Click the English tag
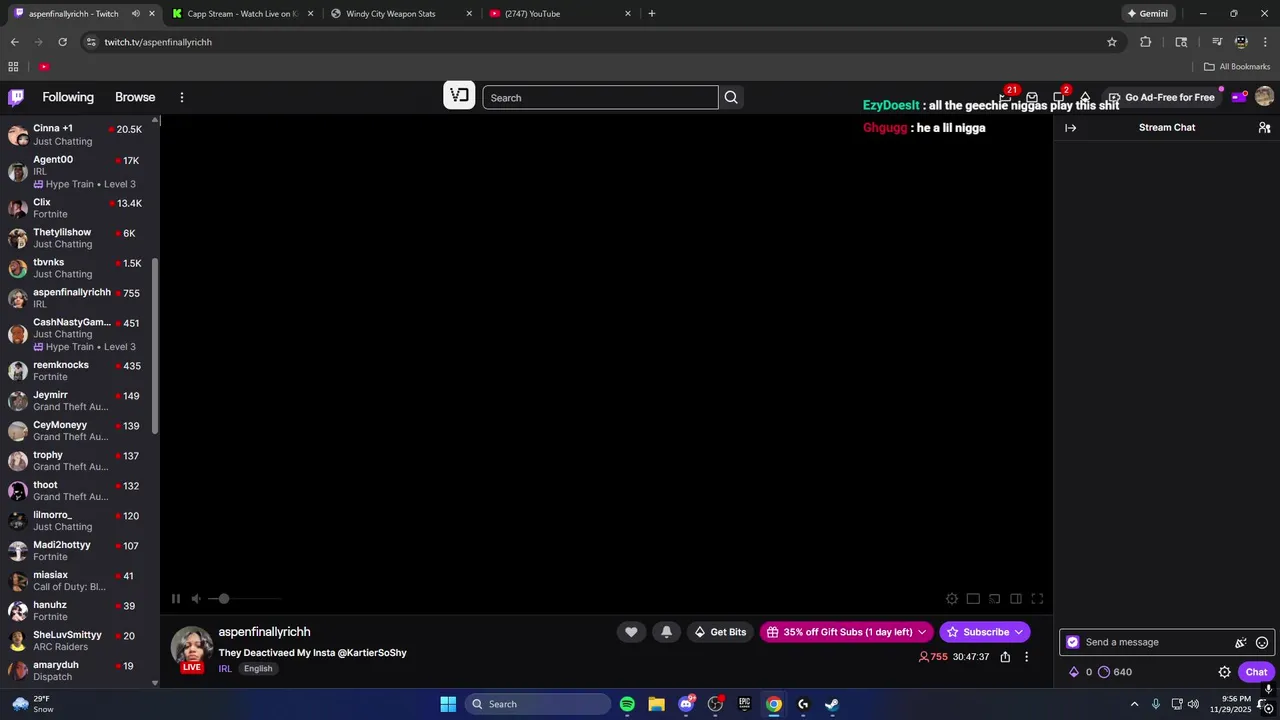1280x720 pixels. coord(258,669)
